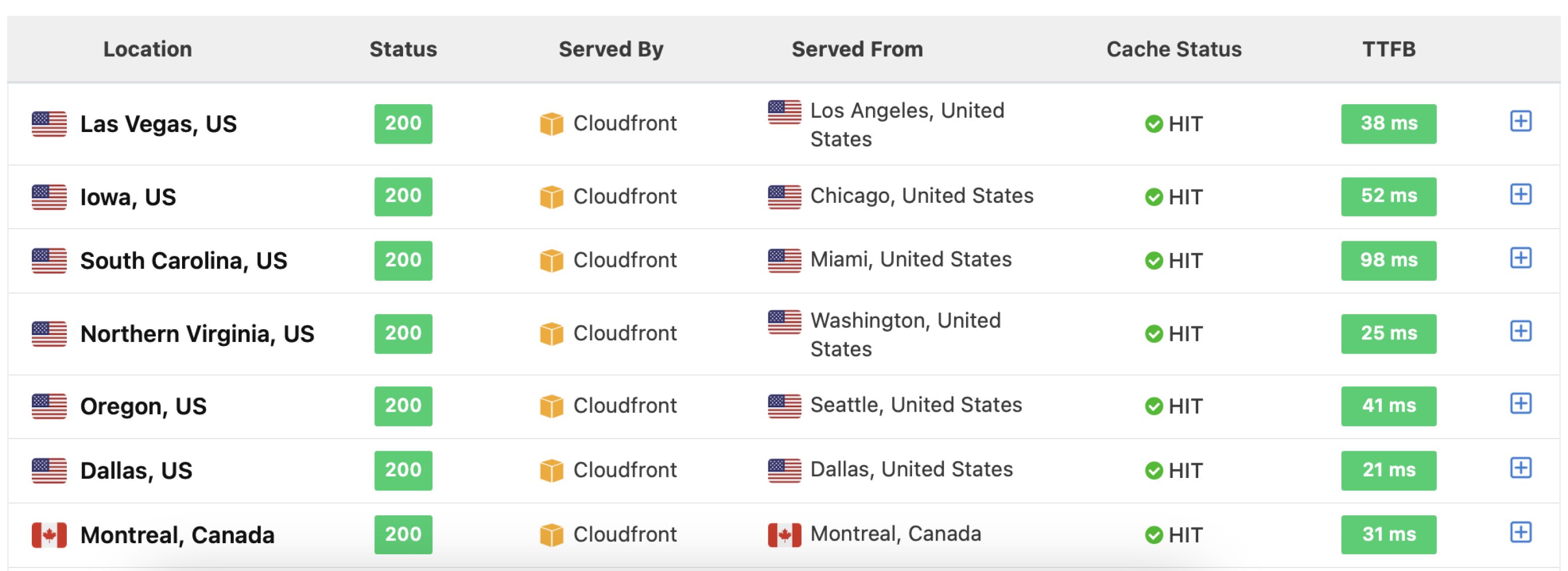Viewport: 1568px width, 571px height.
Task: Expand details for the Las Vegas row
Action: click(1520, 121)
